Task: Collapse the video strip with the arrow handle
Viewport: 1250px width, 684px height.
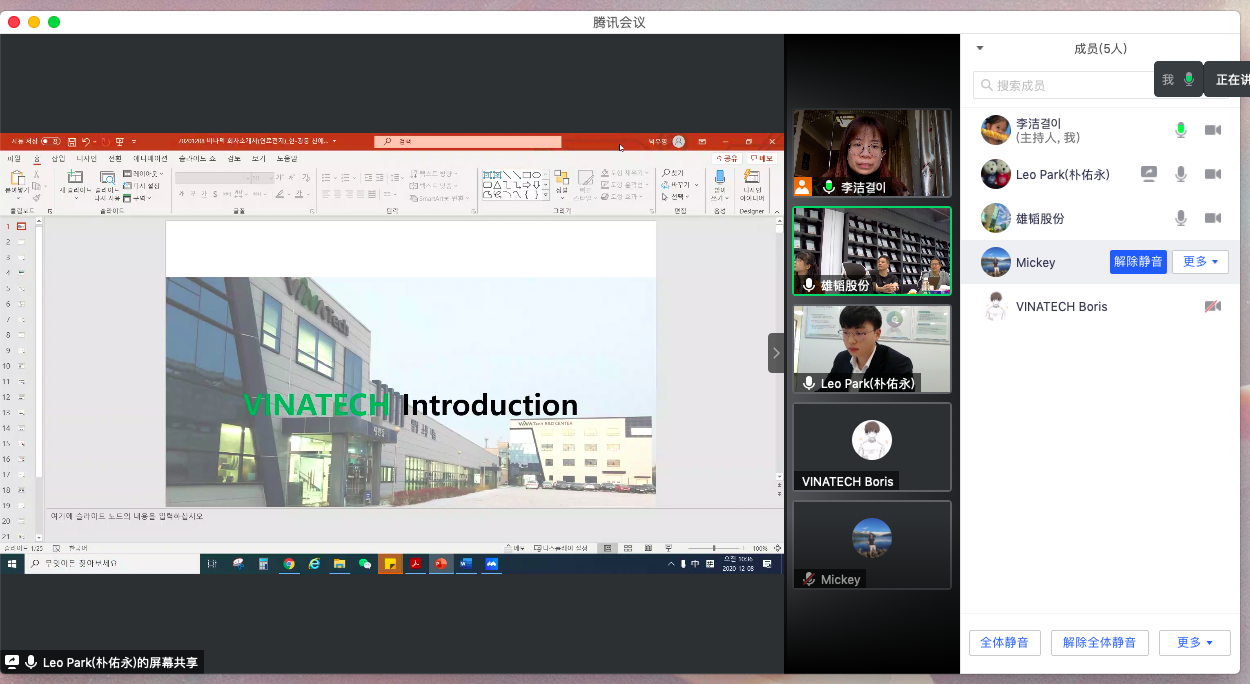Action: tap(776, 353)
